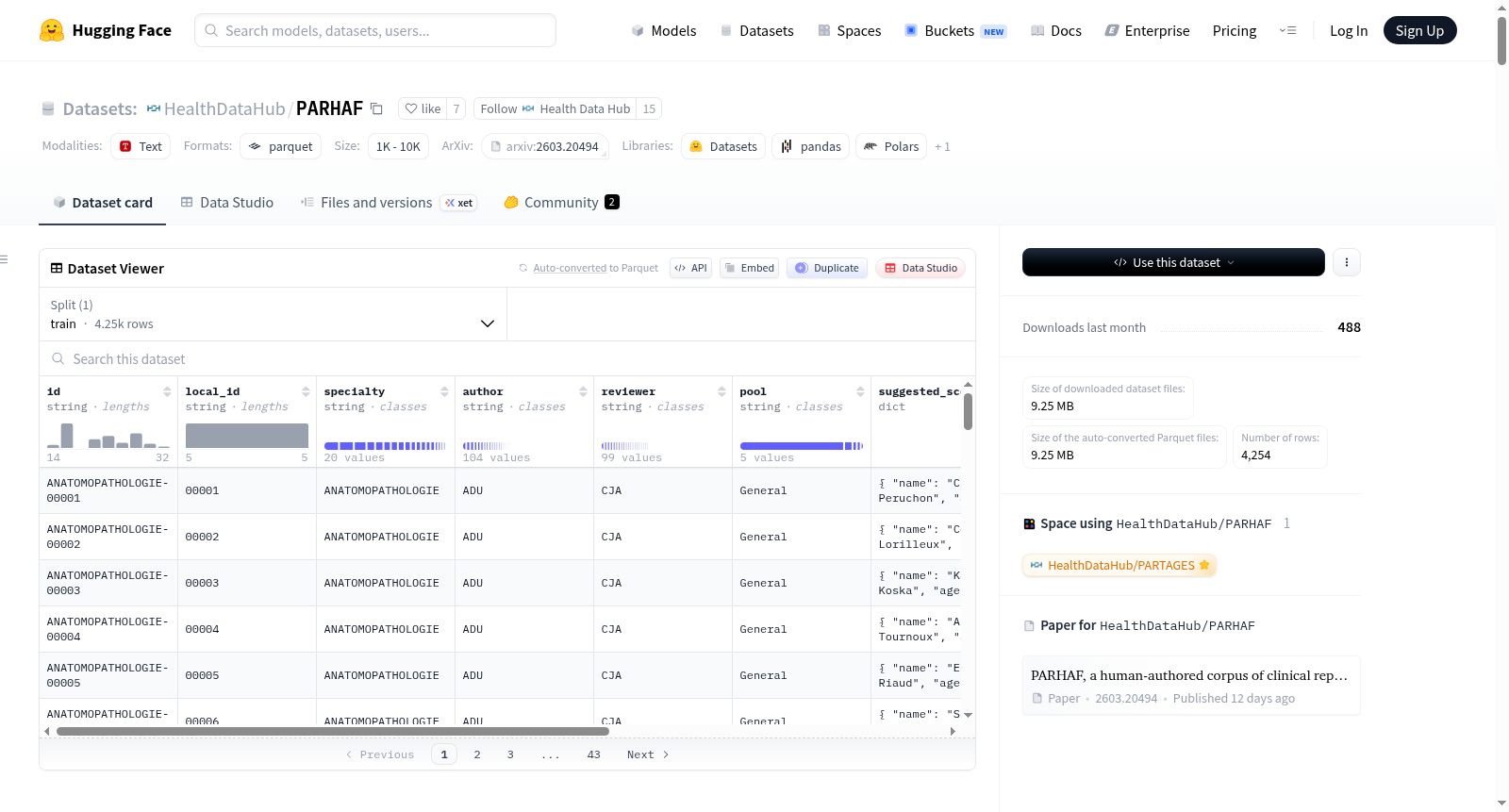Open the arxiv:2603.20494 tag
1509x812 pixels.
tap(545, 146)
